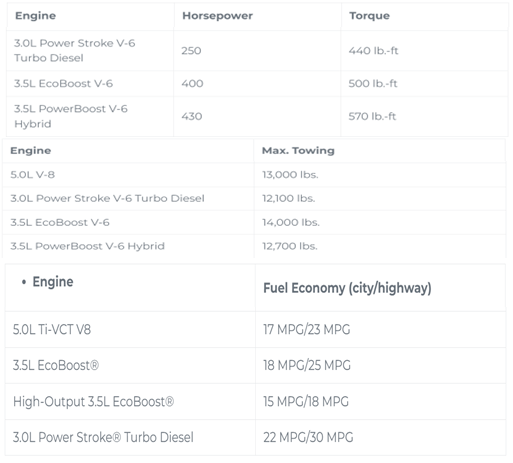Click the 250 horsepower value

(x=191, y=51)
